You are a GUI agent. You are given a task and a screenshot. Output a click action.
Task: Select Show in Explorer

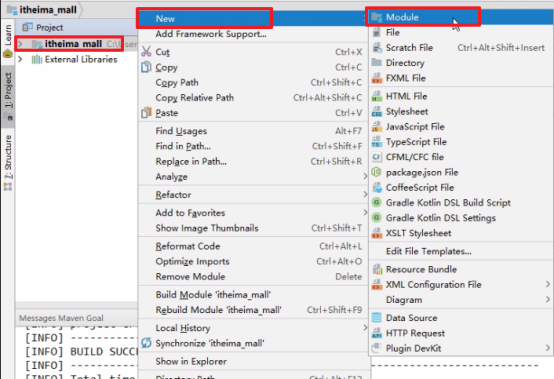(253, 361)
